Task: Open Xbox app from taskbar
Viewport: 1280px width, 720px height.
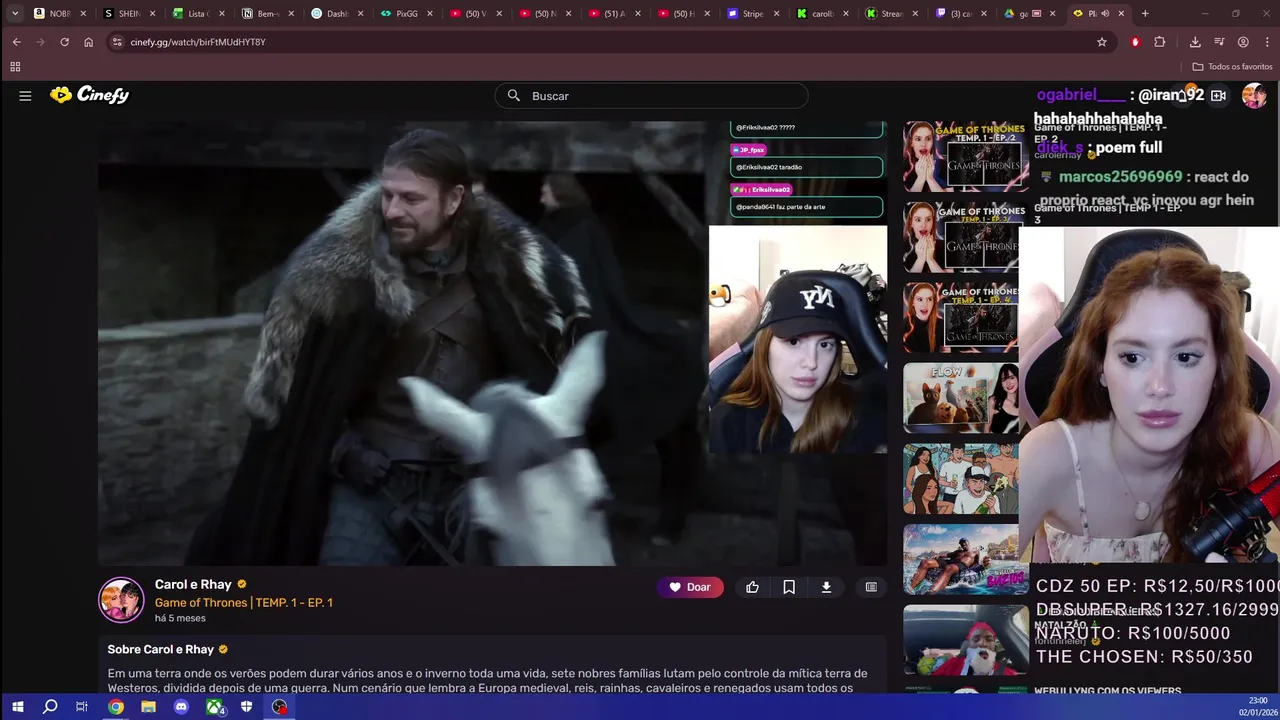Action: (214, 707)
